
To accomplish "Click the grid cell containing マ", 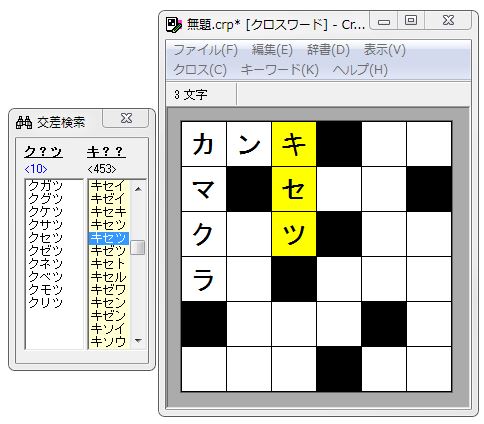I will [204, 189].
